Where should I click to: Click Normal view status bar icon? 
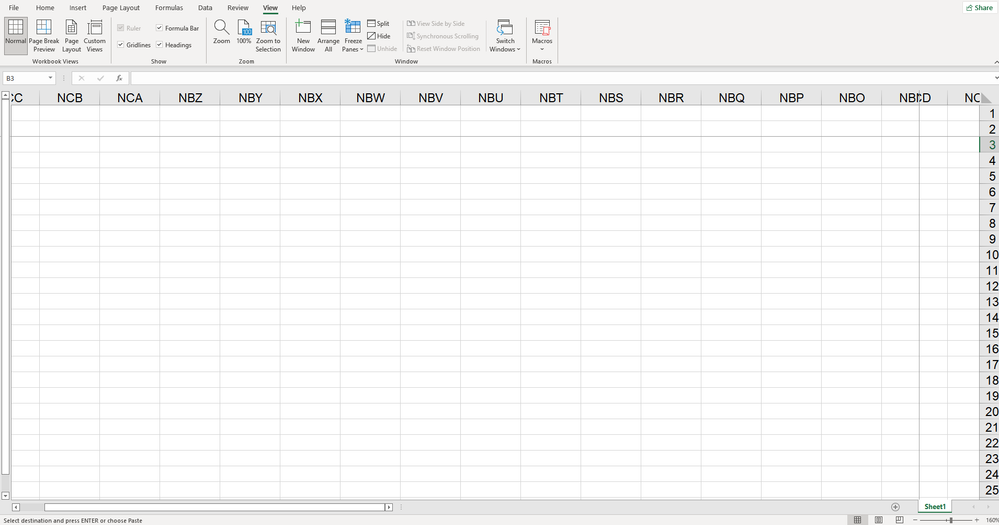tap(858, 520)
